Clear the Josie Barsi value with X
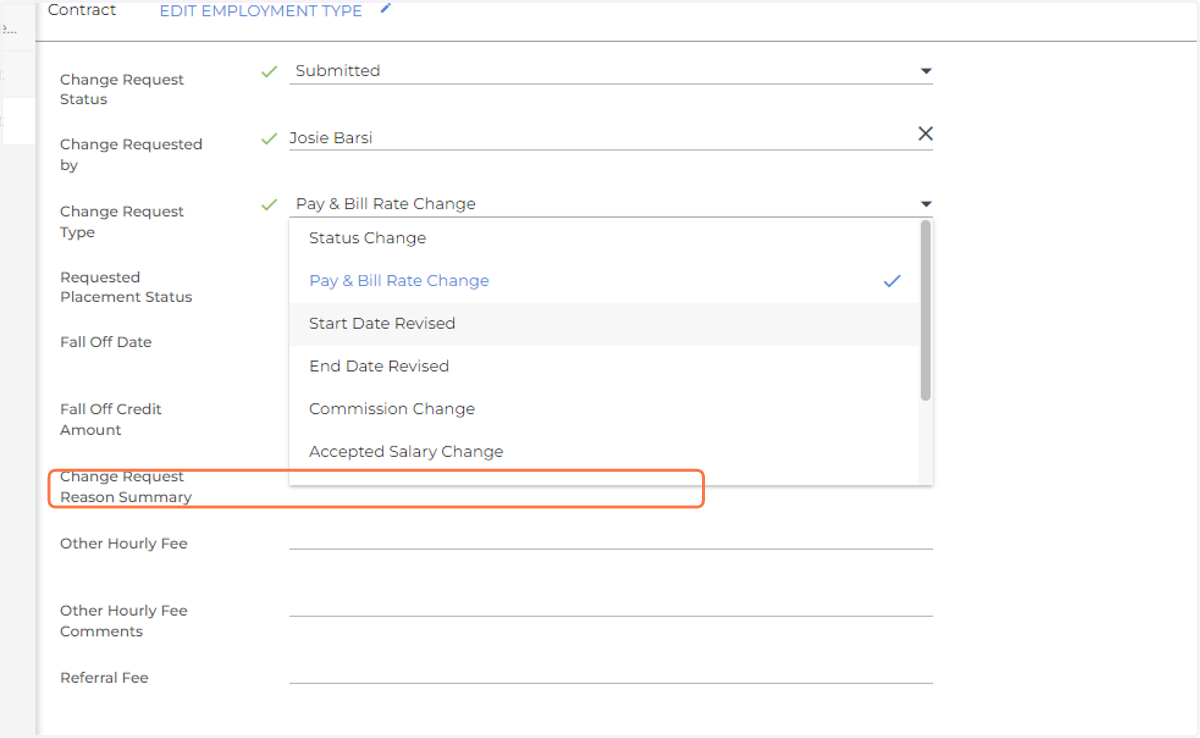This screenshot has height=738, width=1200. click(925, 134)
